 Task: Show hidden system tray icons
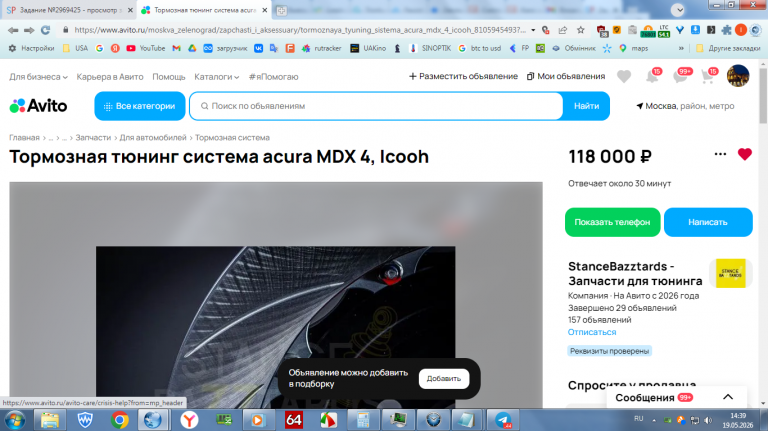[x=654, y=420]
